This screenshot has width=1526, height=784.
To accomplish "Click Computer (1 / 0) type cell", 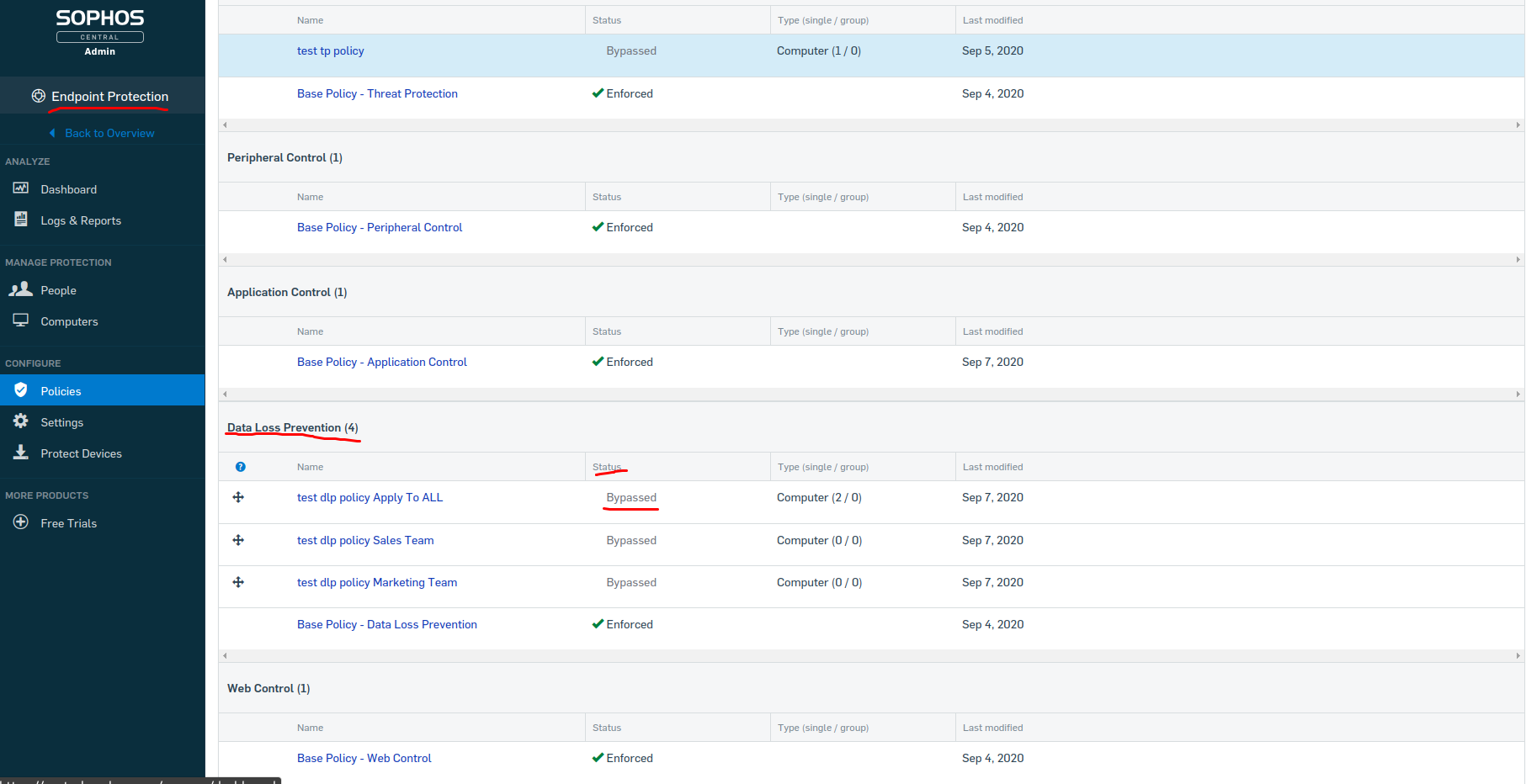I will [819, 50].
